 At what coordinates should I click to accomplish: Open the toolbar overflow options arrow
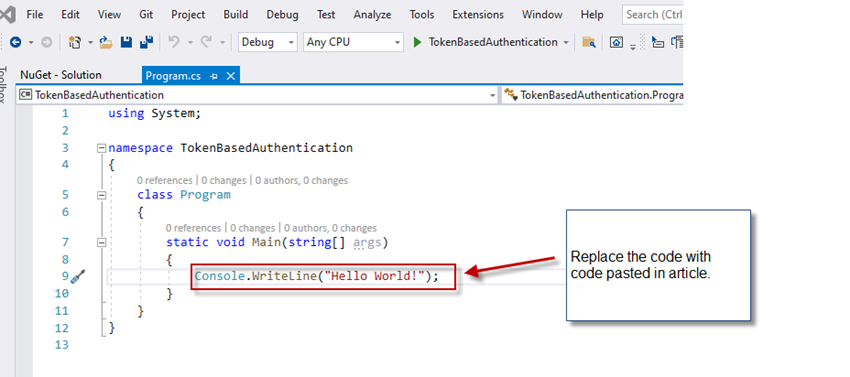tap(633, 46)
